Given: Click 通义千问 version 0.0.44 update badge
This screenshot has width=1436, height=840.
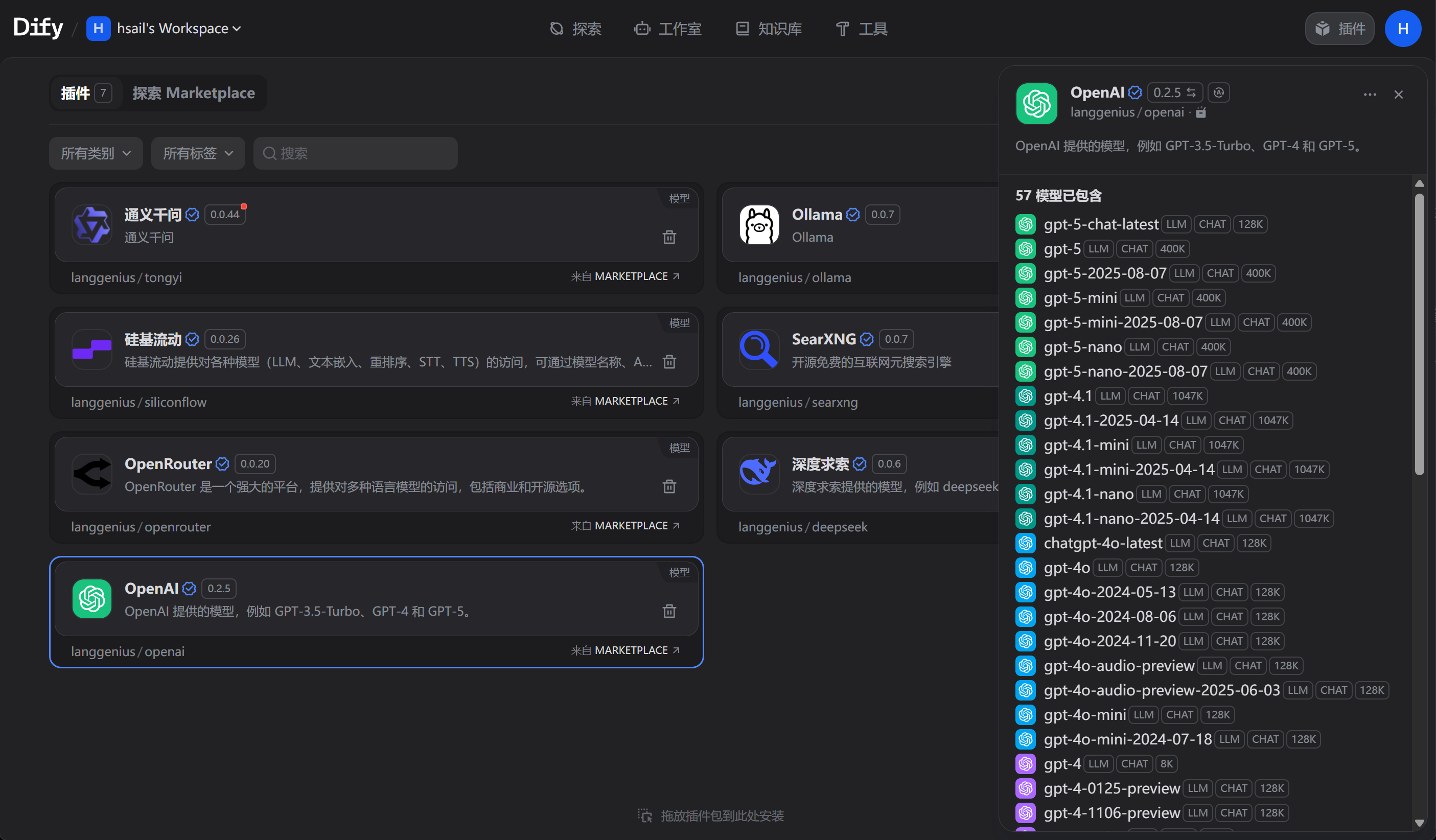Looking at the screenshot, I should coord(225,214).
